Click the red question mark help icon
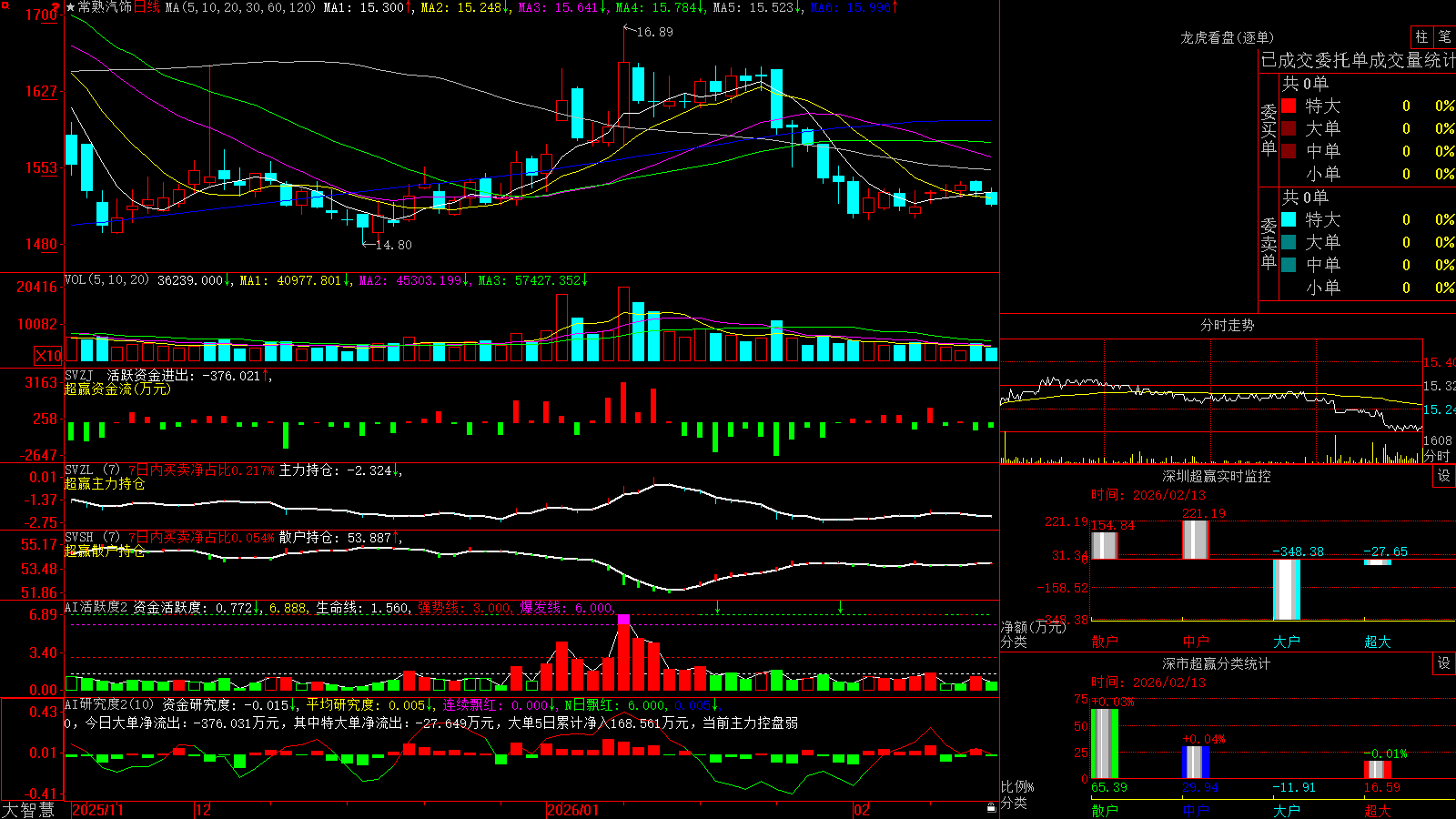Screen dimensions: 1456x819 56,7
